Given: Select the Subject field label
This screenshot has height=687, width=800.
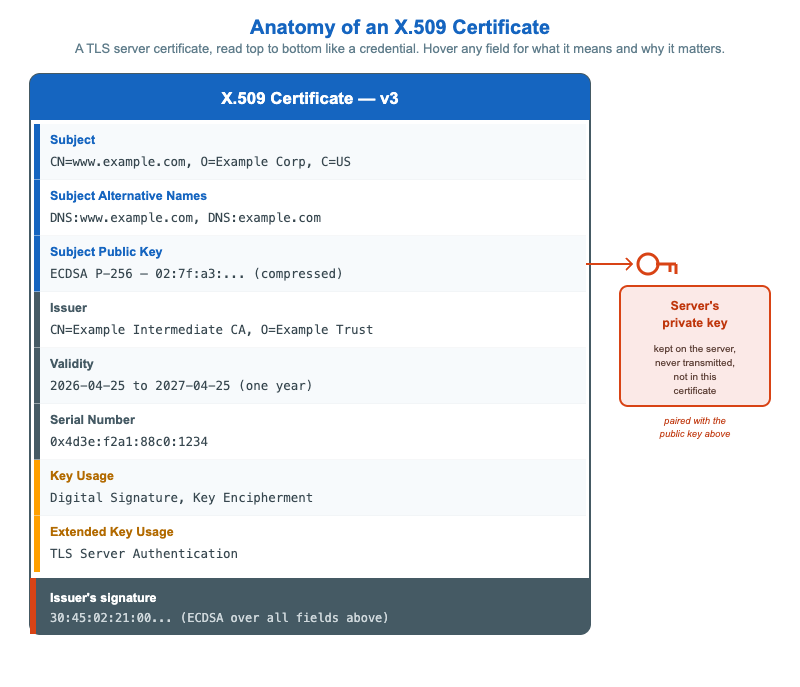Looking at the screenshot, I should tap(72, 140).
